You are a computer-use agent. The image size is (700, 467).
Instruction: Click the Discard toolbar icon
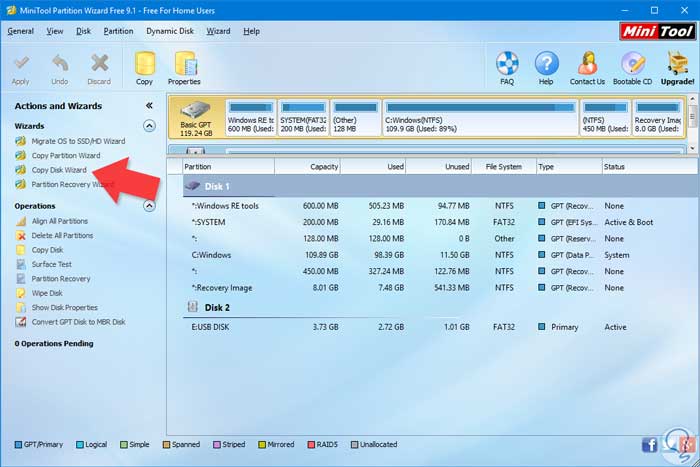tap(99, 64)
